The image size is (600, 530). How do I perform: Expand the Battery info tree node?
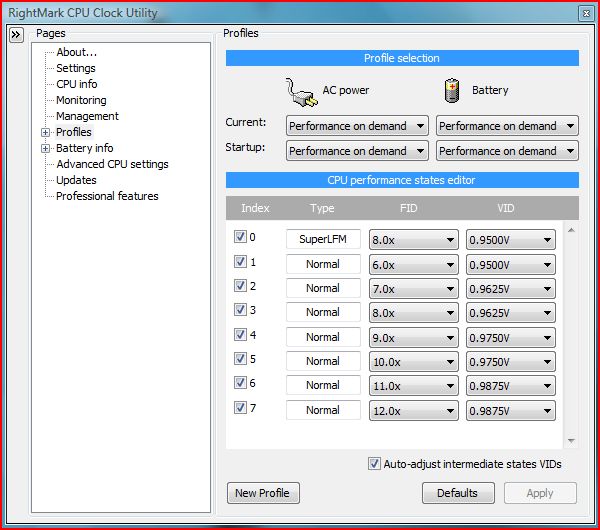tap(45, 148)
